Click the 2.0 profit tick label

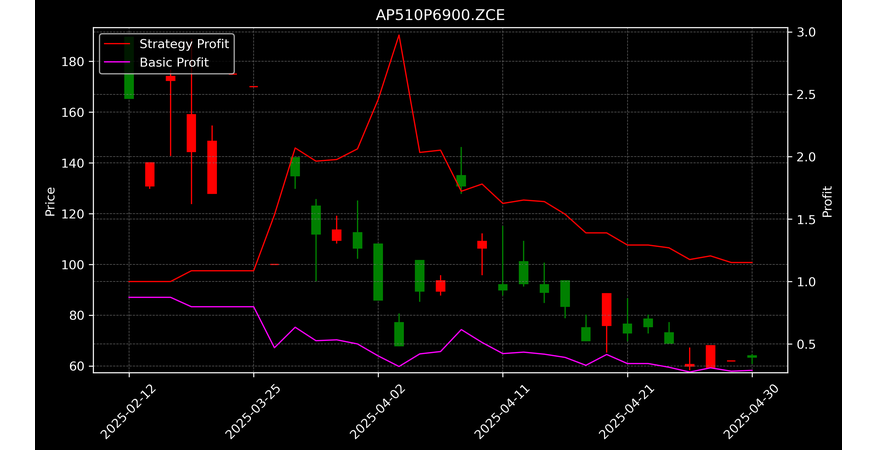(x=806, y=157)
